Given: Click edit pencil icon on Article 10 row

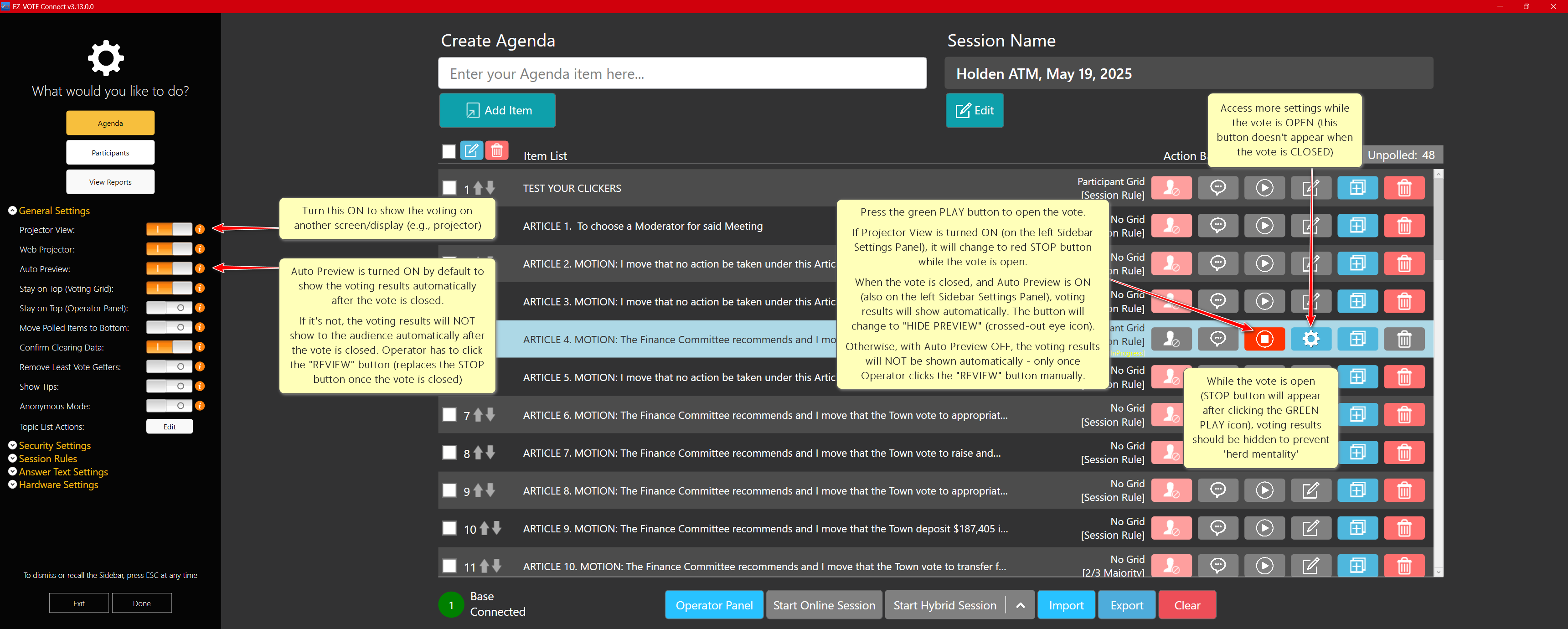Looking at the screenshot, I should coord(1310,566).
